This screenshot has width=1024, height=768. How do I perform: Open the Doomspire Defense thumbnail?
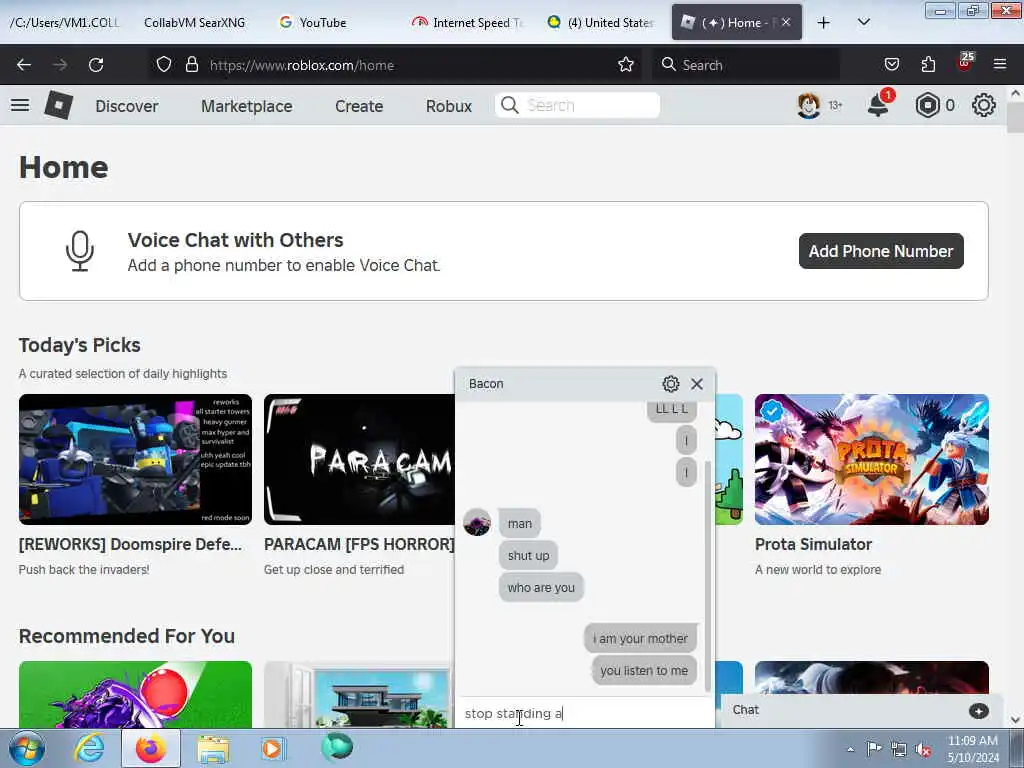(x=135, y=459)
